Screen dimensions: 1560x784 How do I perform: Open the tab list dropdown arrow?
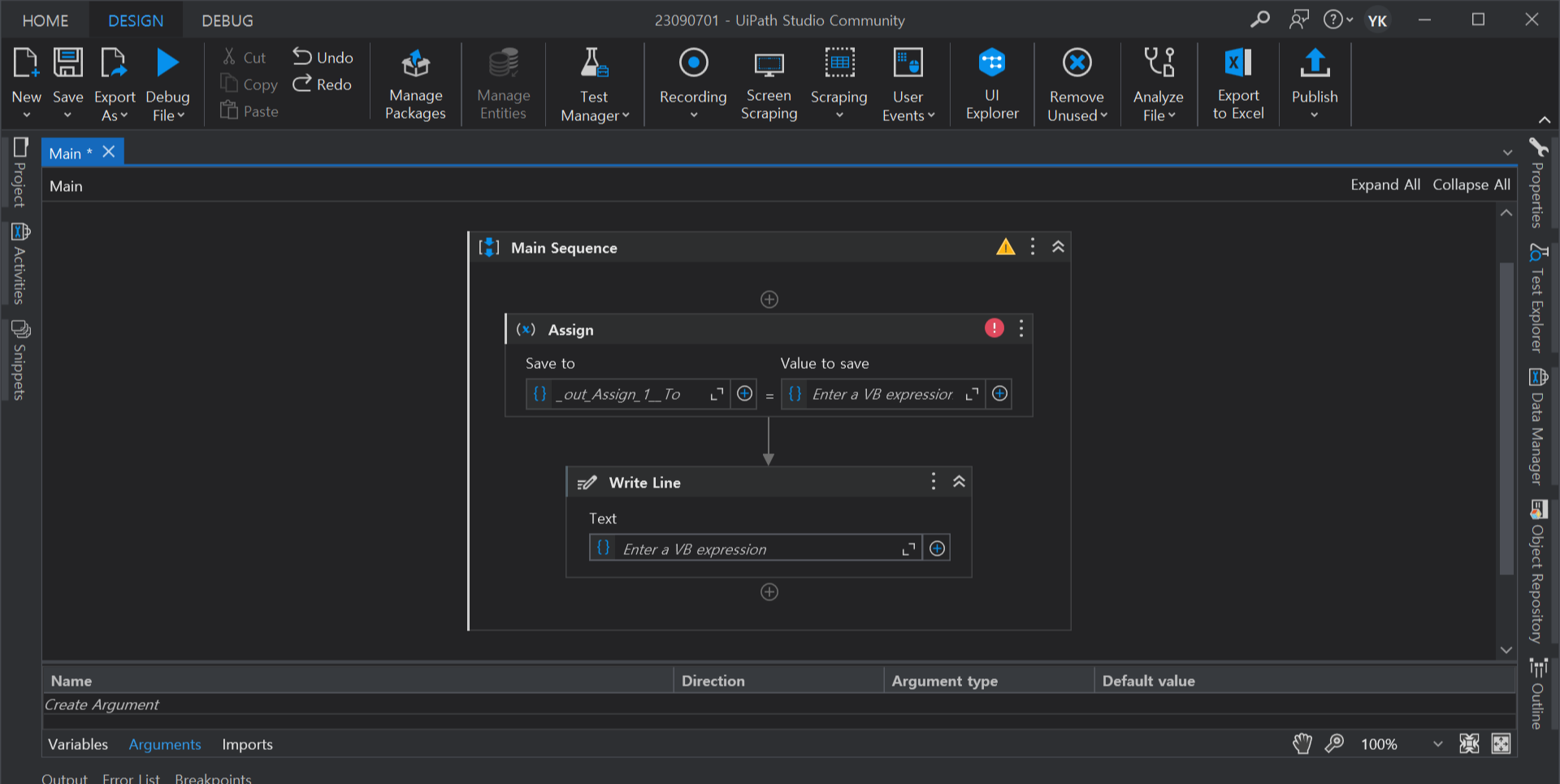1507,153
